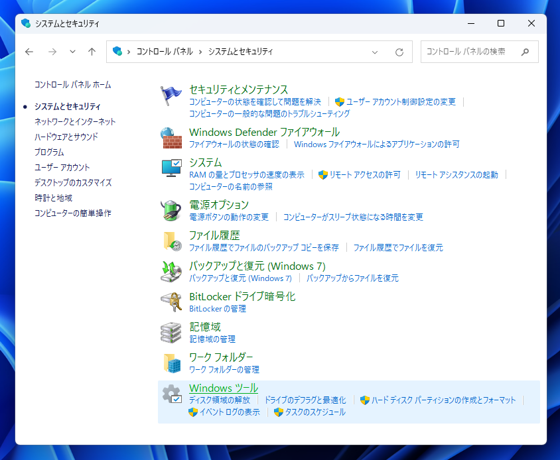Select コントロール パネル breadcrumb
The height and width of the screenshot is (460, 560).
pyautogui.click(x=165, y=52)
